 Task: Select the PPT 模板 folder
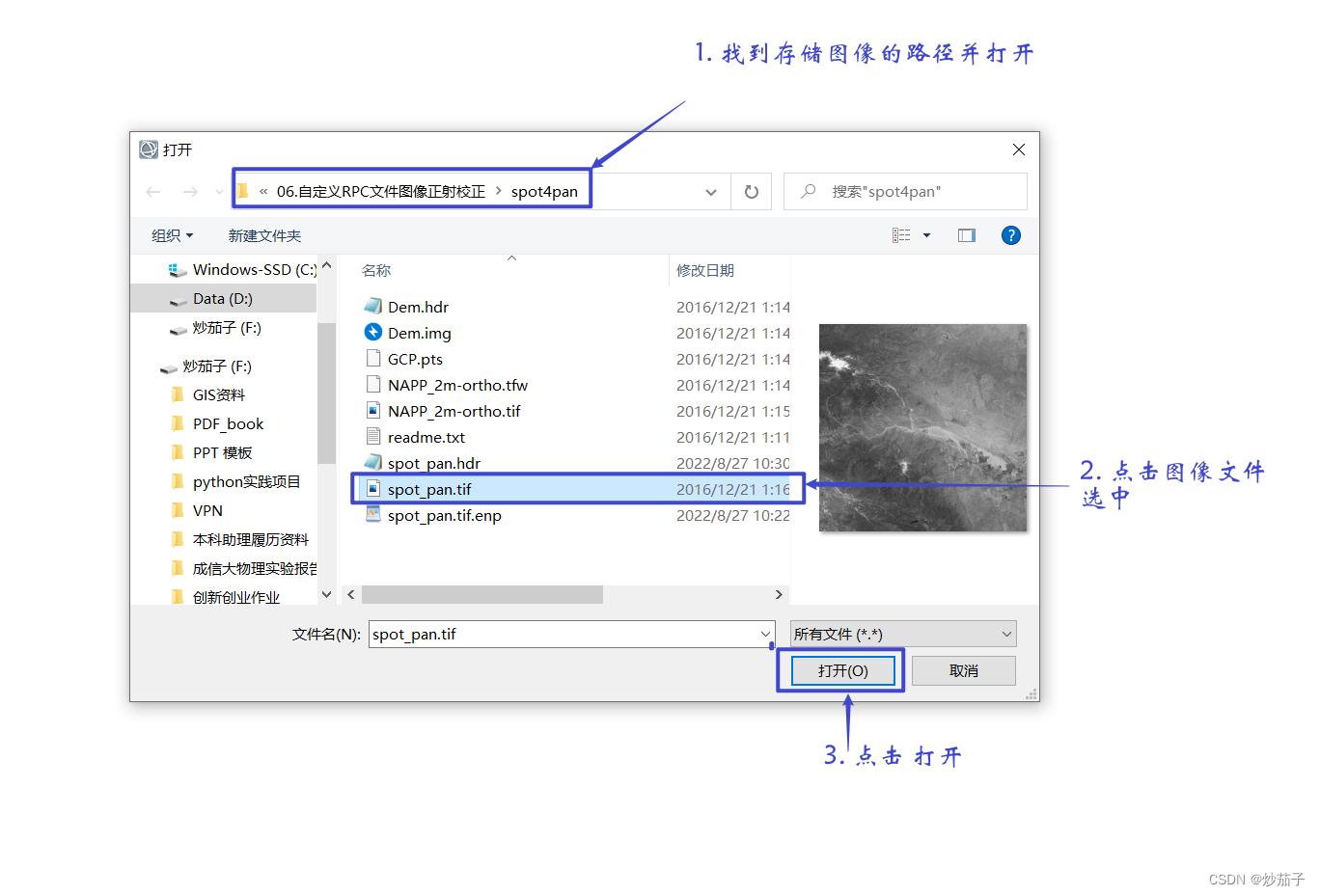(222, 452)
